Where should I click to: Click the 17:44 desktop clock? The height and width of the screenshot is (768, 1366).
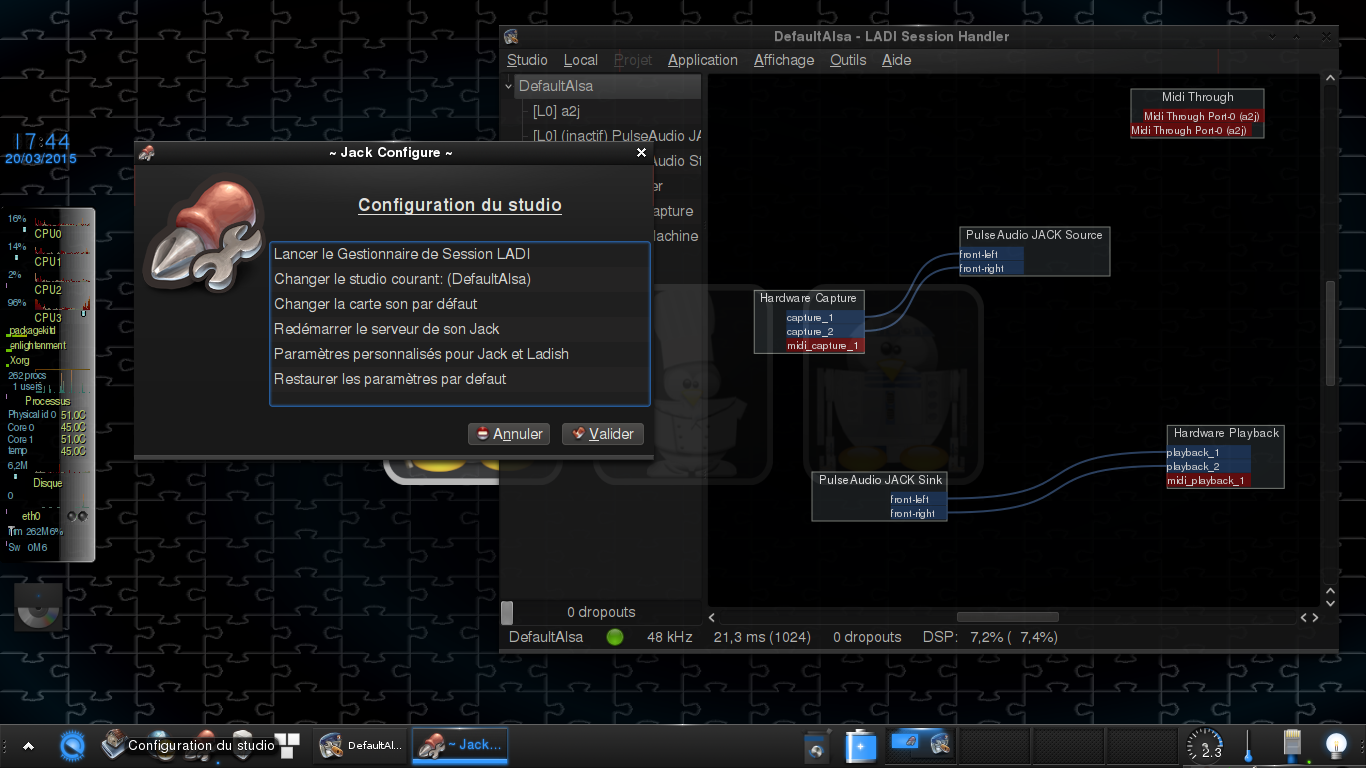[43, 141]
